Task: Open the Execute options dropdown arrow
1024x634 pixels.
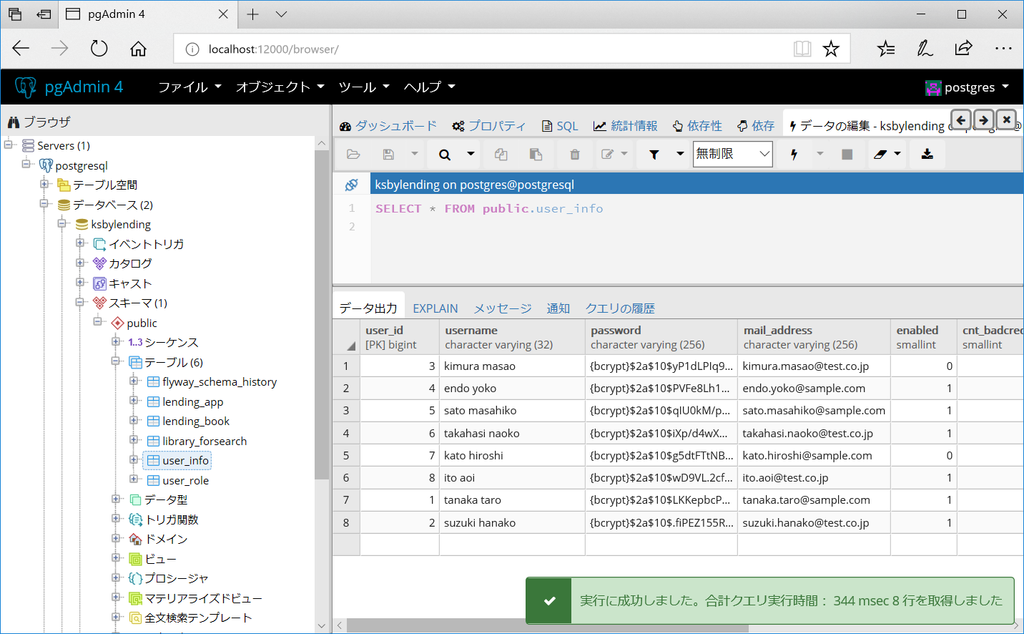Action: [x=820, y=155]
